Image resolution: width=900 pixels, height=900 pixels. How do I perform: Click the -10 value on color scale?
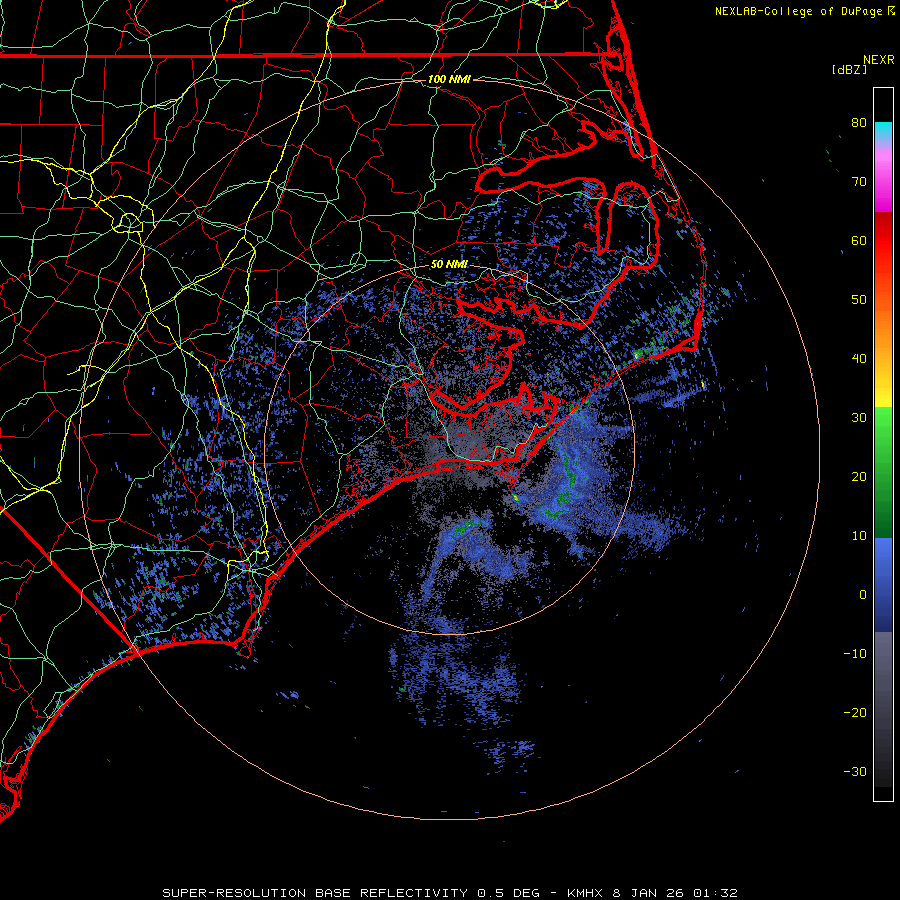pos(855,654)
